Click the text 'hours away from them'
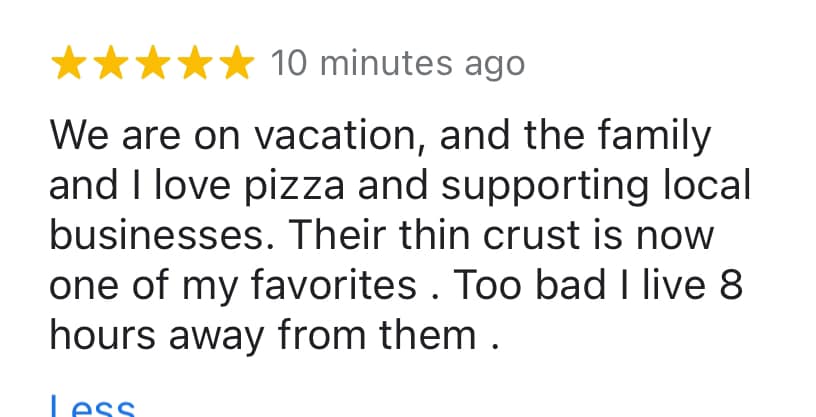The image size is (816, 417). tap(263, 335)
